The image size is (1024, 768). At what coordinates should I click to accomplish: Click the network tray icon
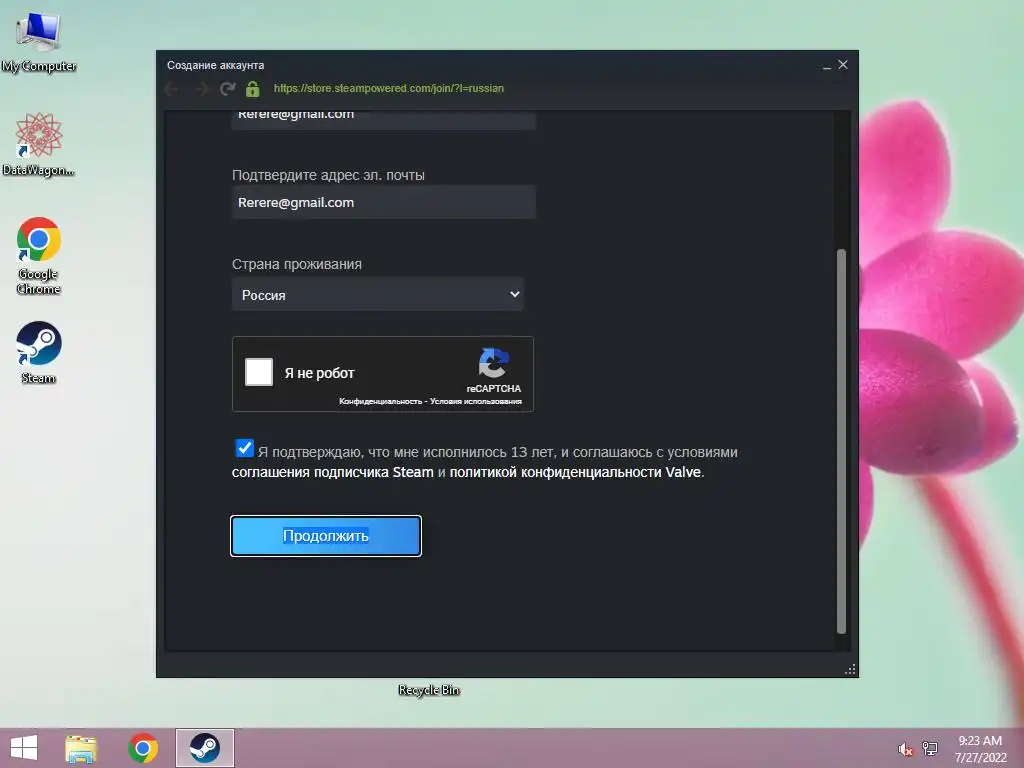pos(930,749)
